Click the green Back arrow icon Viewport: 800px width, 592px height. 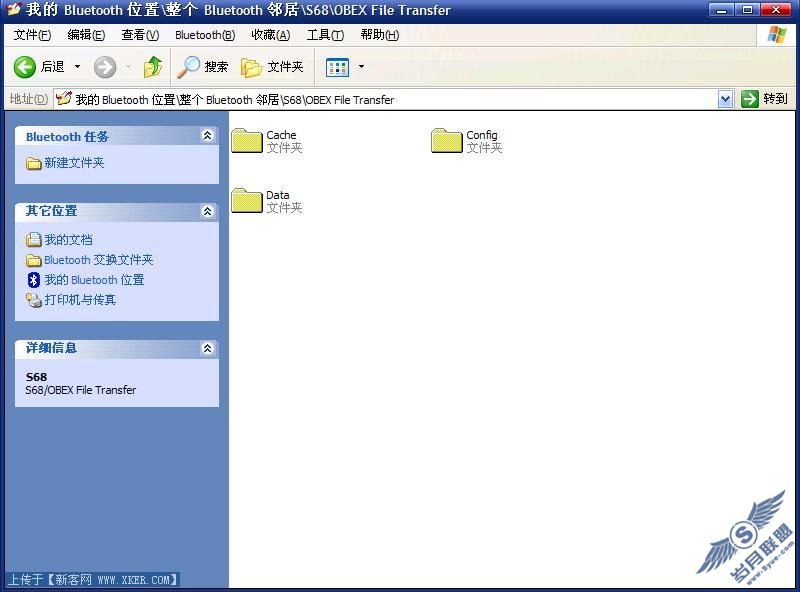pyautogui.click(x=24, y=67)
